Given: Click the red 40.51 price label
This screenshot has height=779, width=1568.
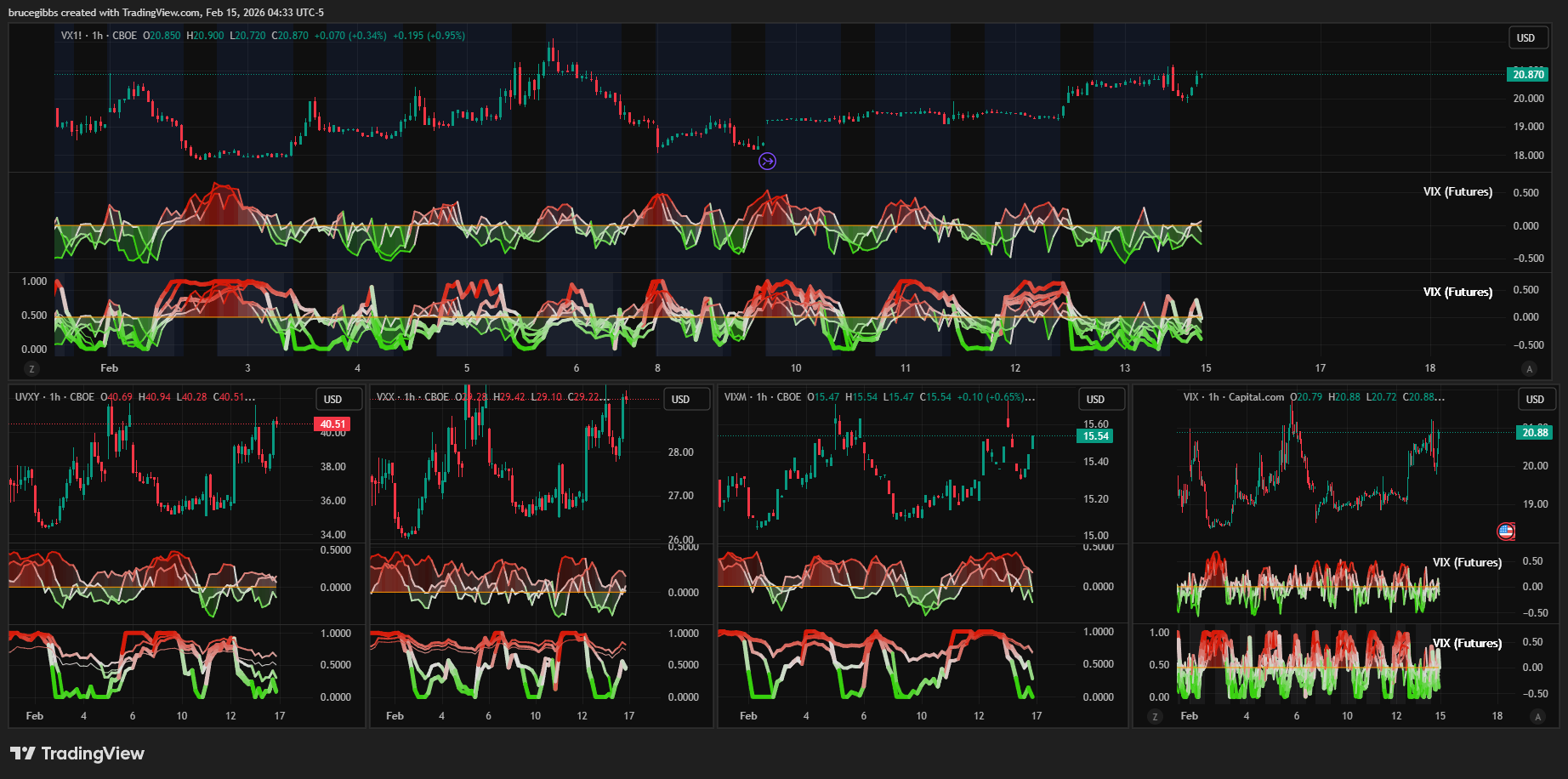Looking at the screenshot, I should pyautogui.click(x=332, y=424).
